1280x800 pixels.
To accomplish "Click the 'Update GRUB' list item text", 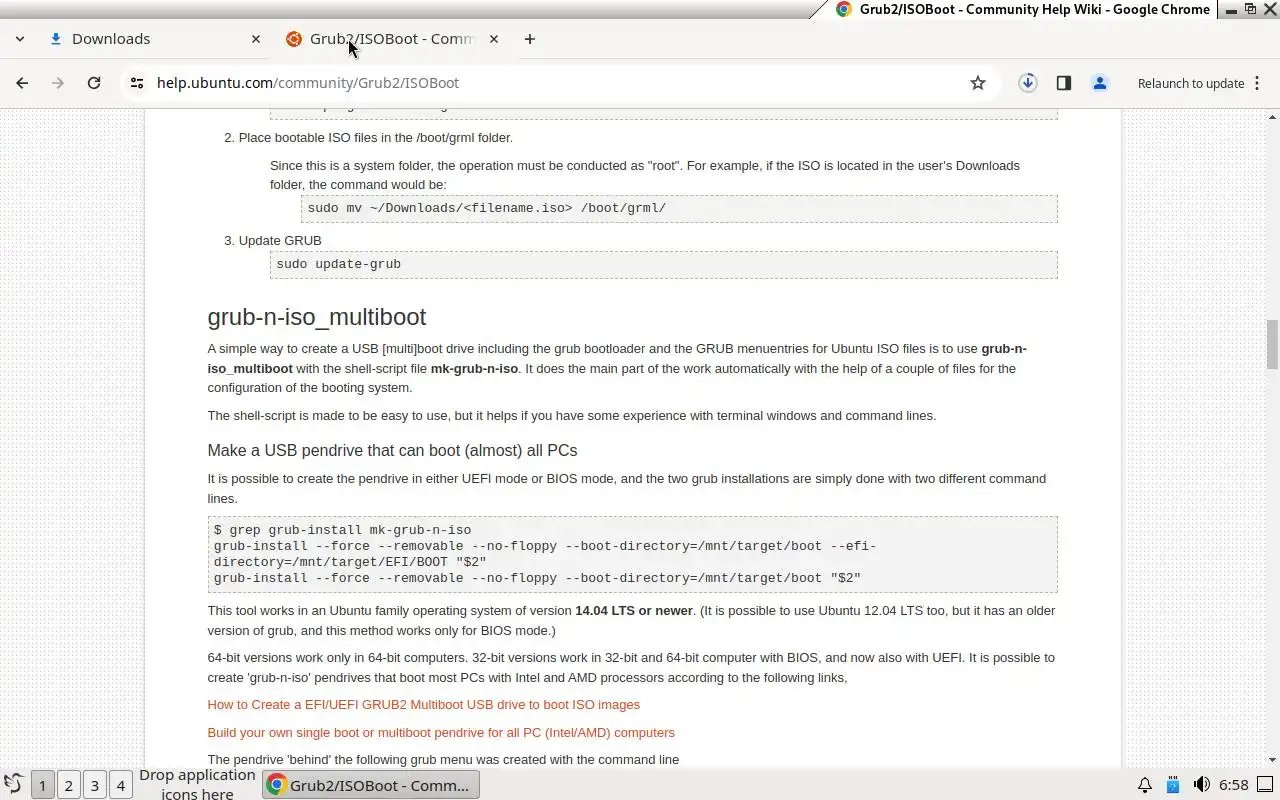I will (280, 241).
